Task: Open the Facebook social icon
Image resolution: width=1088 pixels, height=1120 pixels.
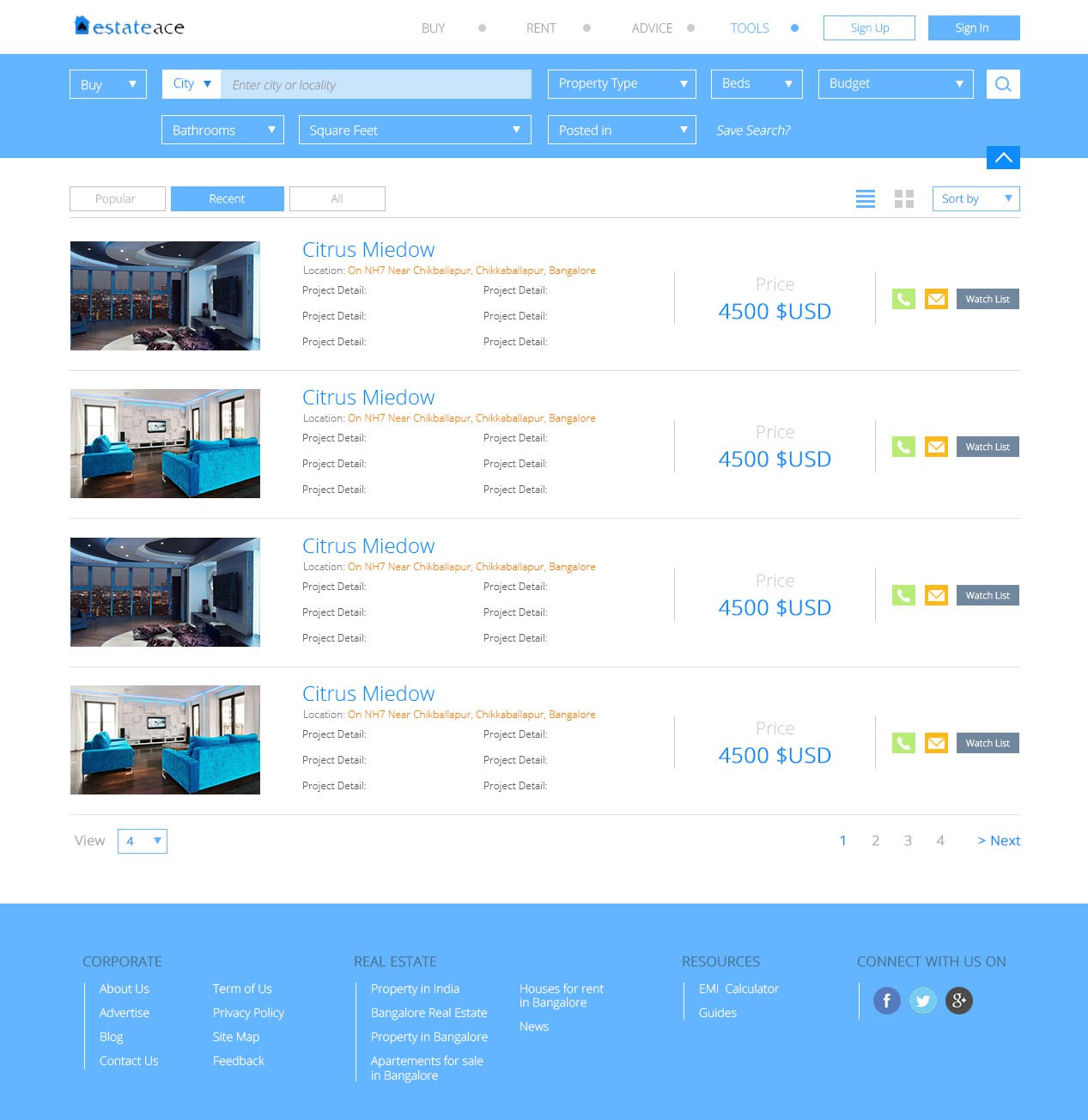Action: pos(887,1001)
